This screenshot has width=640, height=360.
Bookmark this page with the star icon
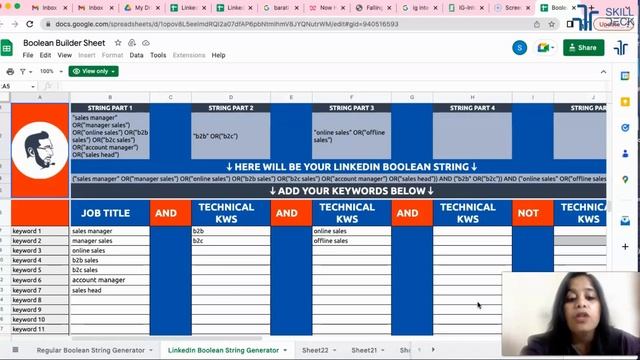click(x=552, y=24)
